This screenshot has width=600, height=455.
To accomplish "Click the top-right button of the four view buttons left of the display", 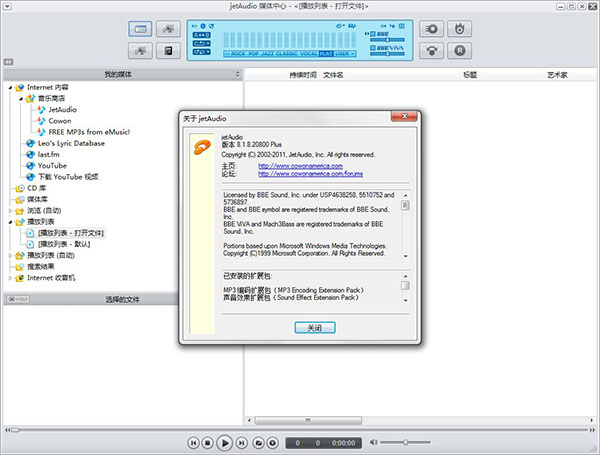I will point(168,29).
